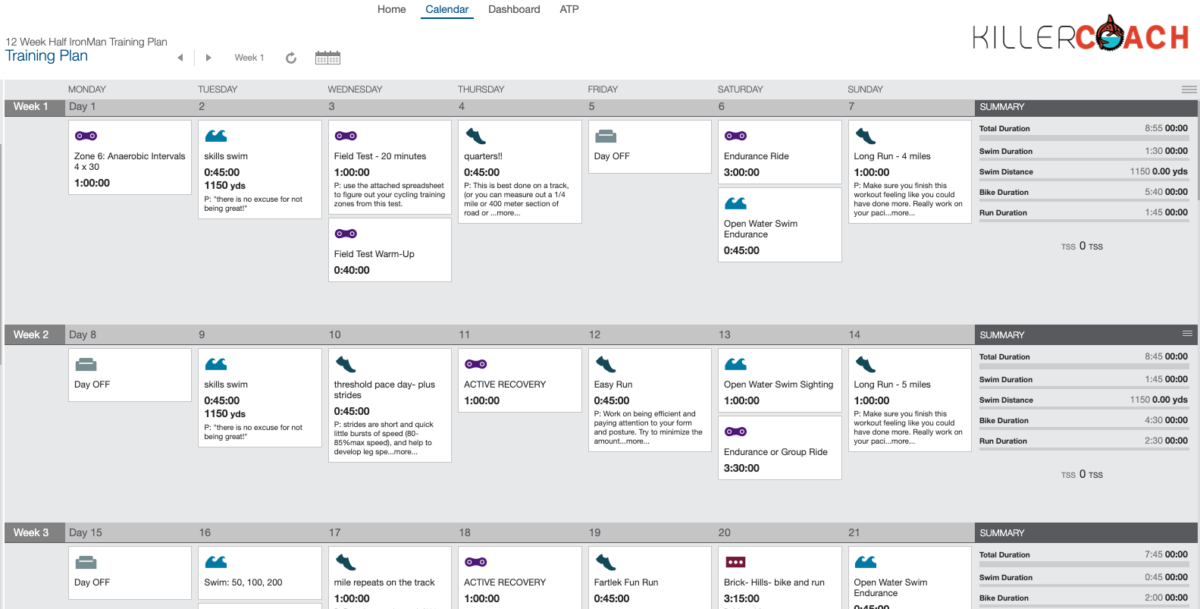This screenshot has height=609, width=1200.
Task: Go to the ATP tab
Action: point(569,9)
